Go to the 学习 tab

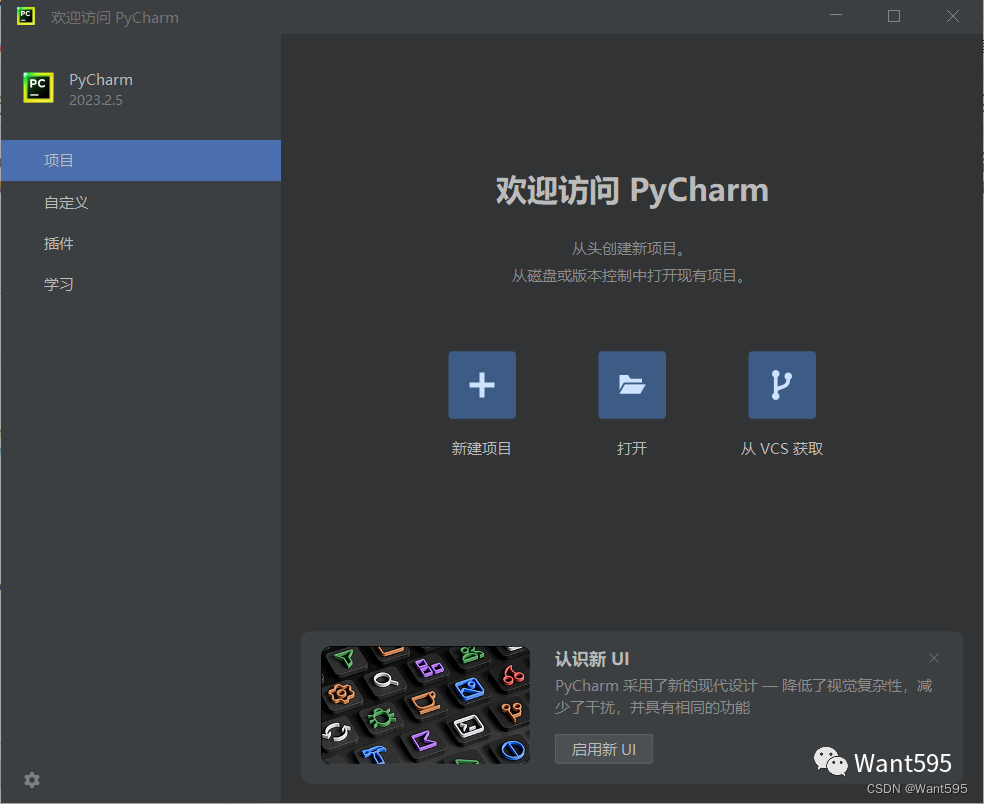[x=141, y=284]
